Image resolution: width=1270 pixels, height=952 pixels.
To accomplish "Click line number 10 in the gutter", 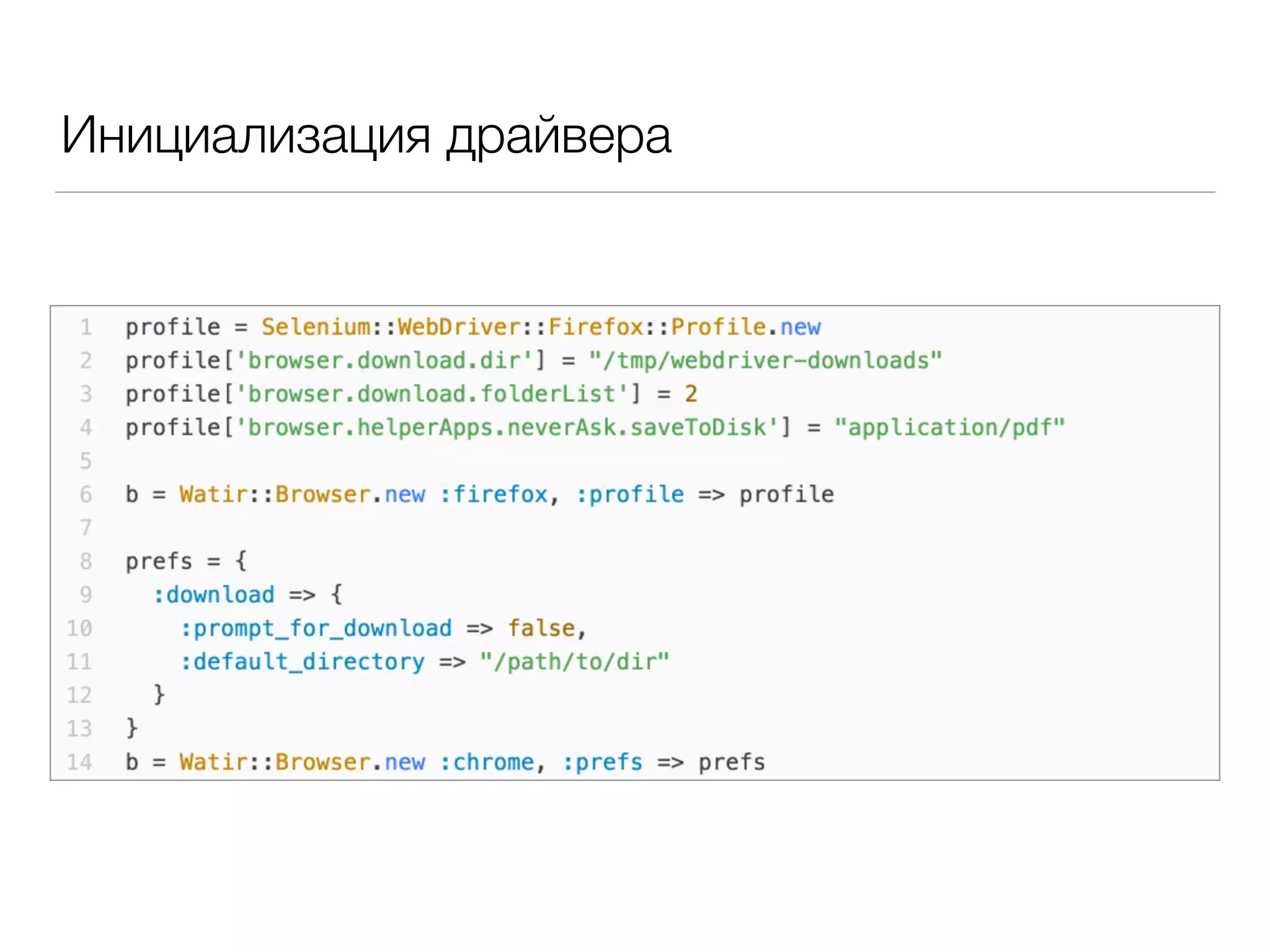I will [79, 628].
